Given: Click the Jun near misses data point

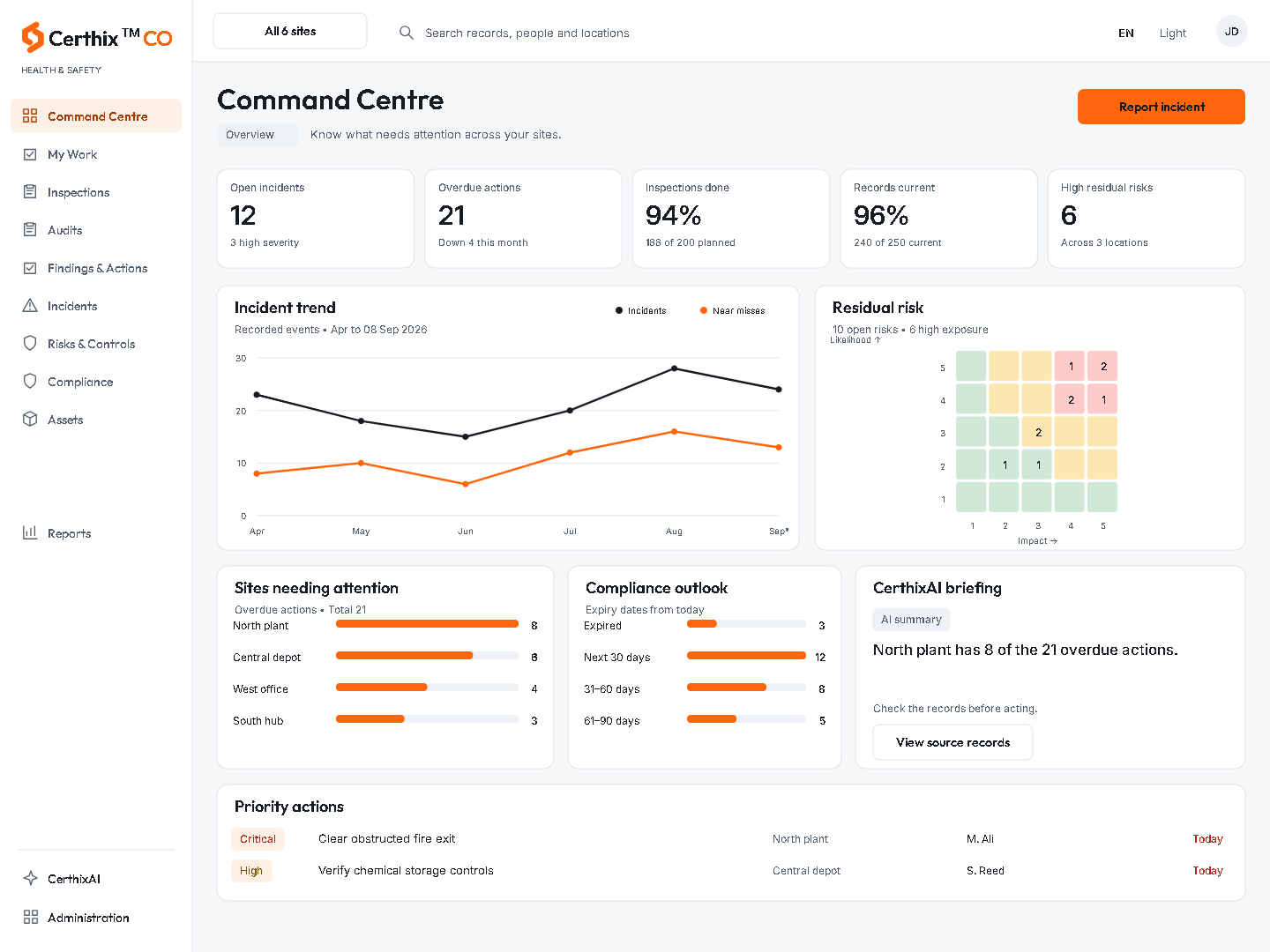Looking at the screenshot, I should point(466,484).
